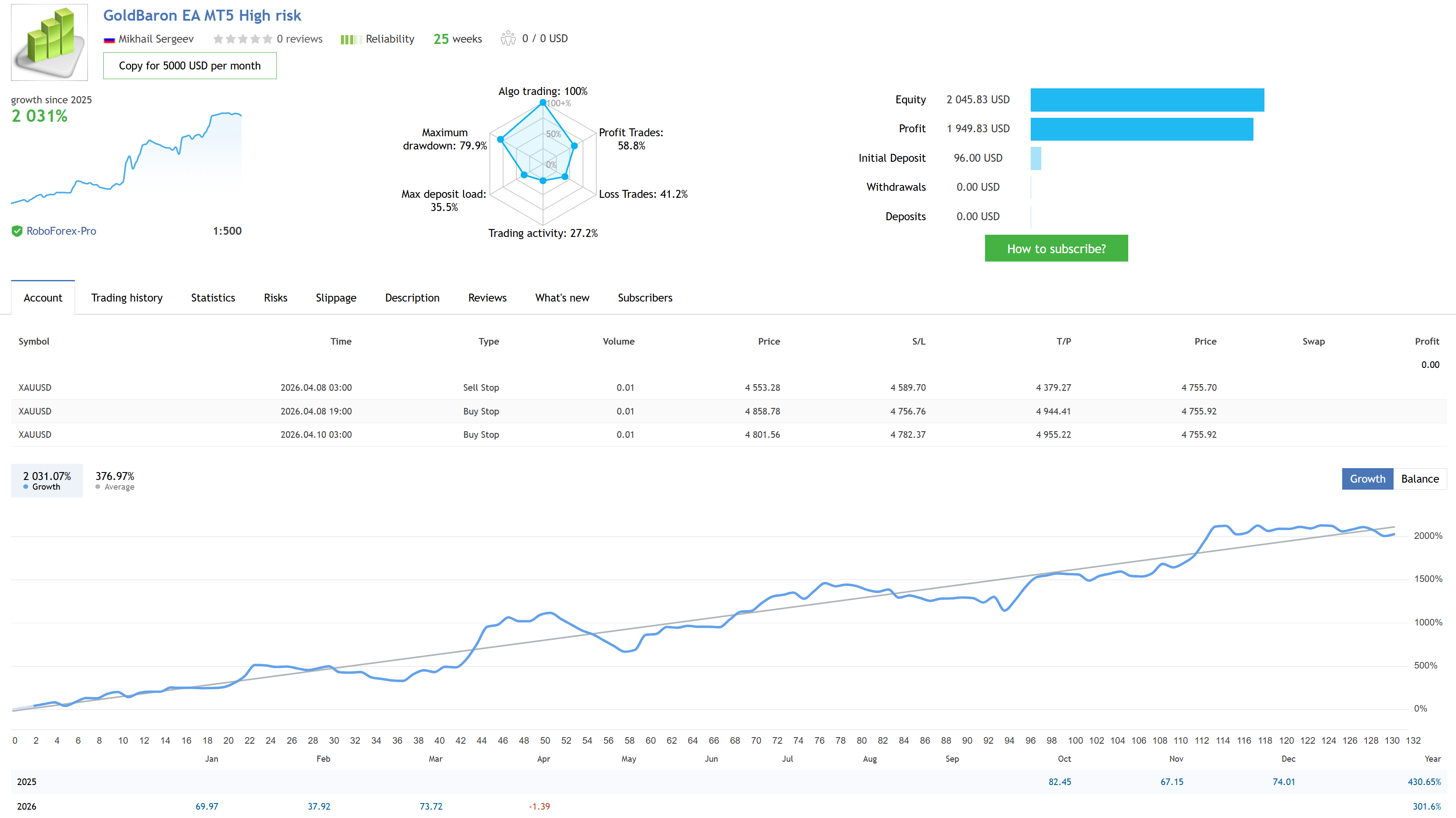The width and height of the screenshot is (1456, 818).
Task: Open Mikhail Sergeev author profile link
Action: (156, 39)
